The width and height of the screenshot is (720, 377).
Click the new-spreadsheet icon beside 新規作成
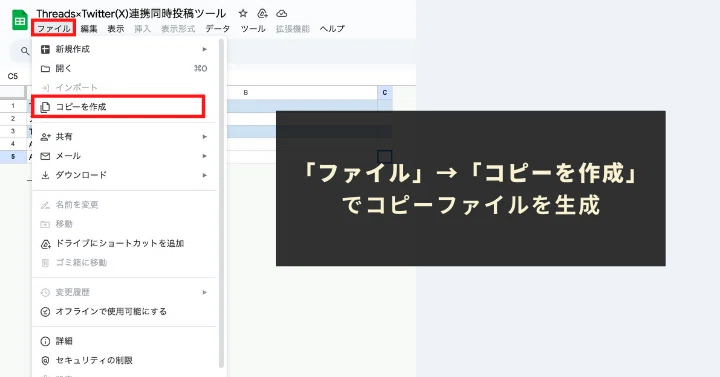45,49
